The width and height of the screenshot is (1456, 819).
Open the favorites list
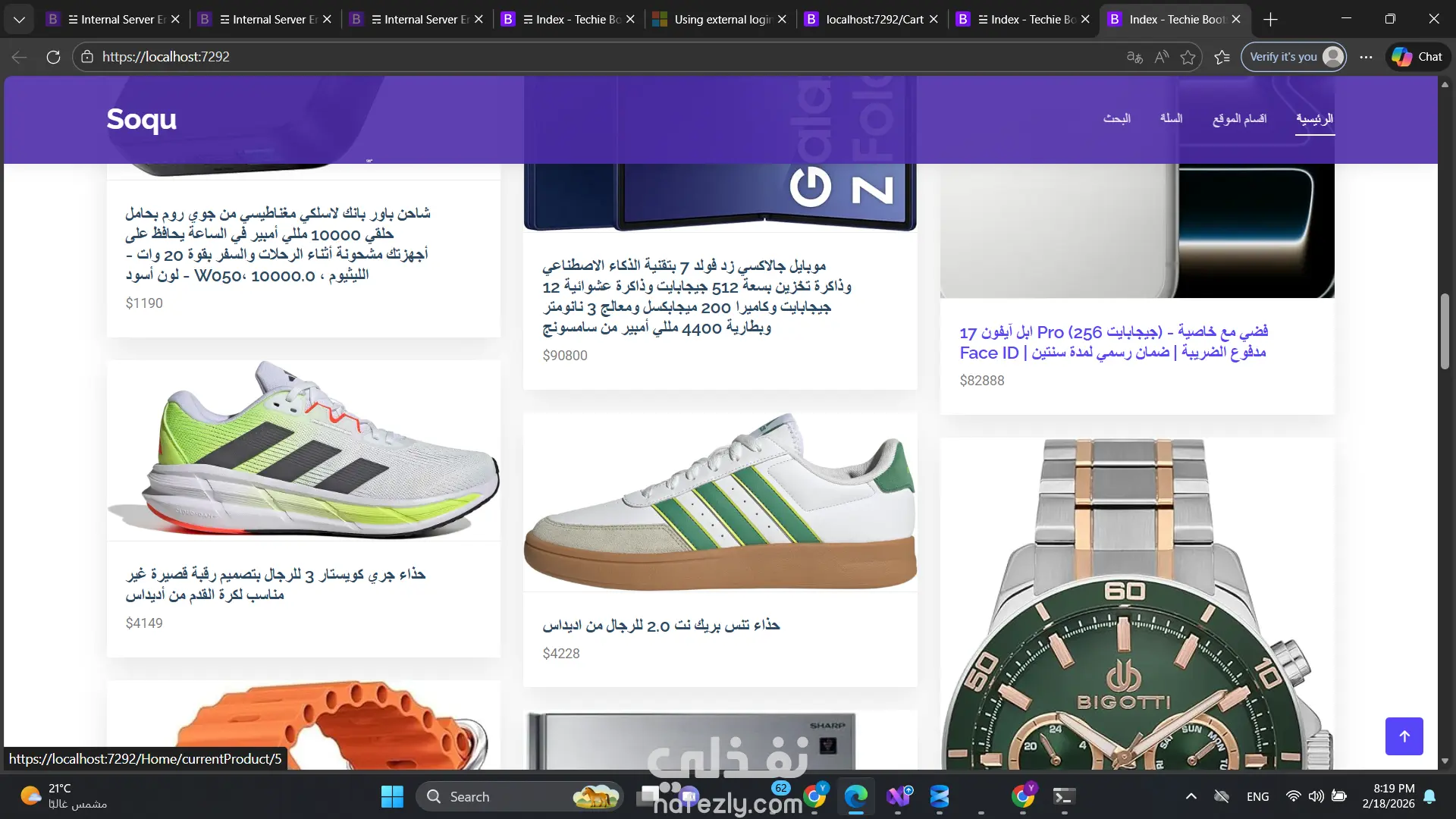(x=1222, y=57)
